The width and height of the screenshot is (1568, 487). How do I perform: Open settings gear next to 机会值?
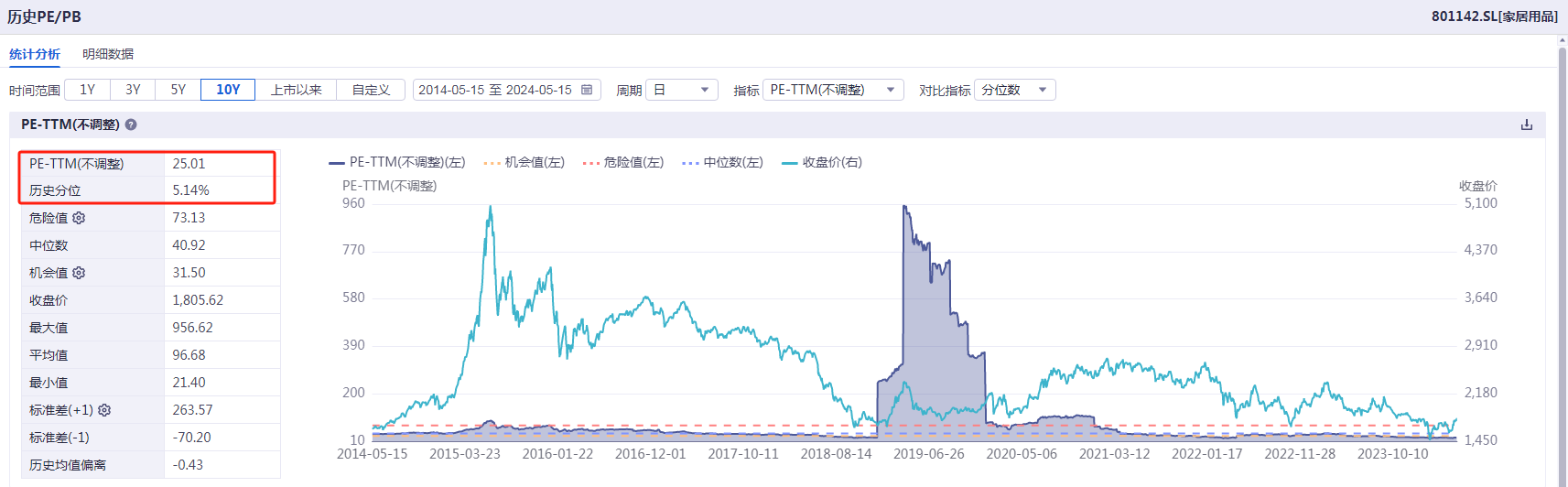tap(79, 273)
